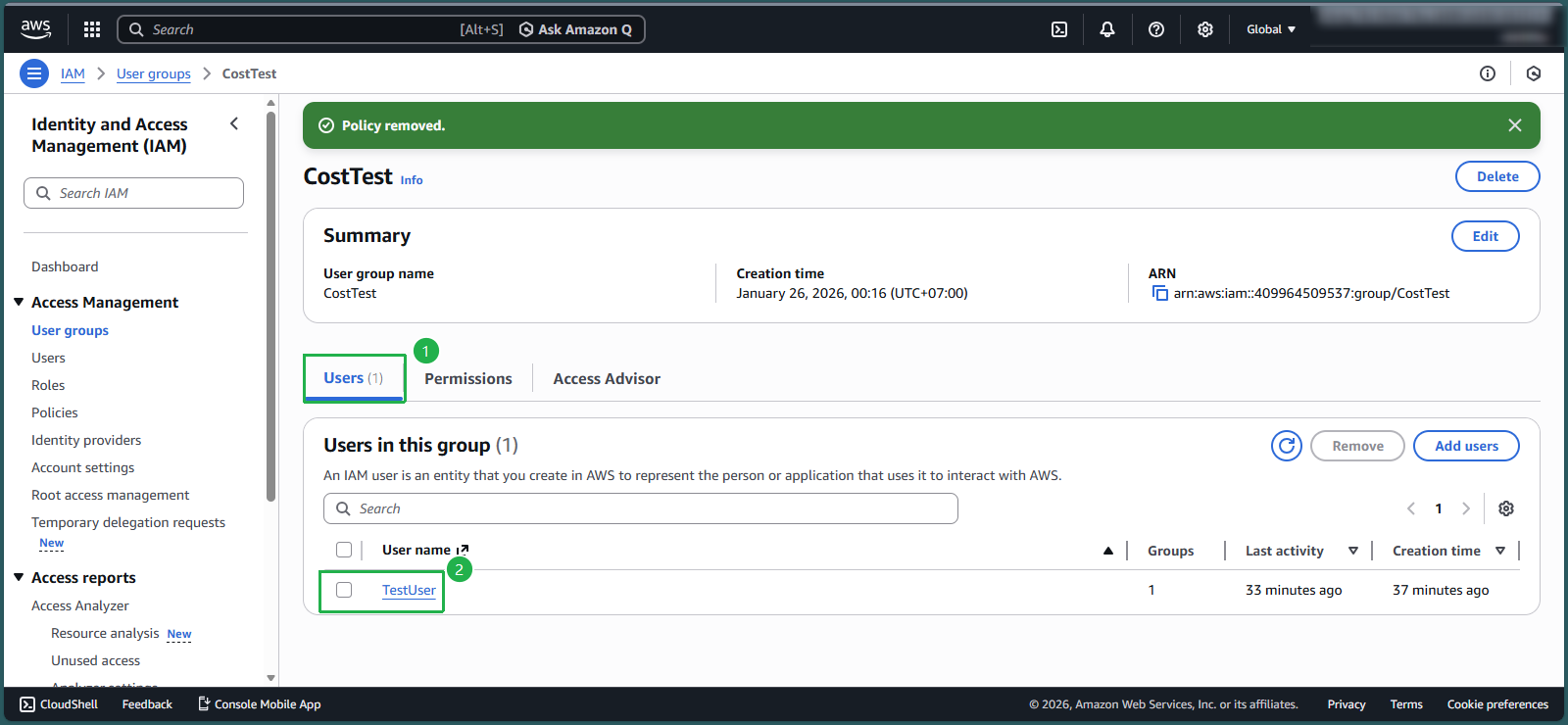Open Resource analysis in sidebar
Screen dimensions: 1568x725
(x=105, y=633)
